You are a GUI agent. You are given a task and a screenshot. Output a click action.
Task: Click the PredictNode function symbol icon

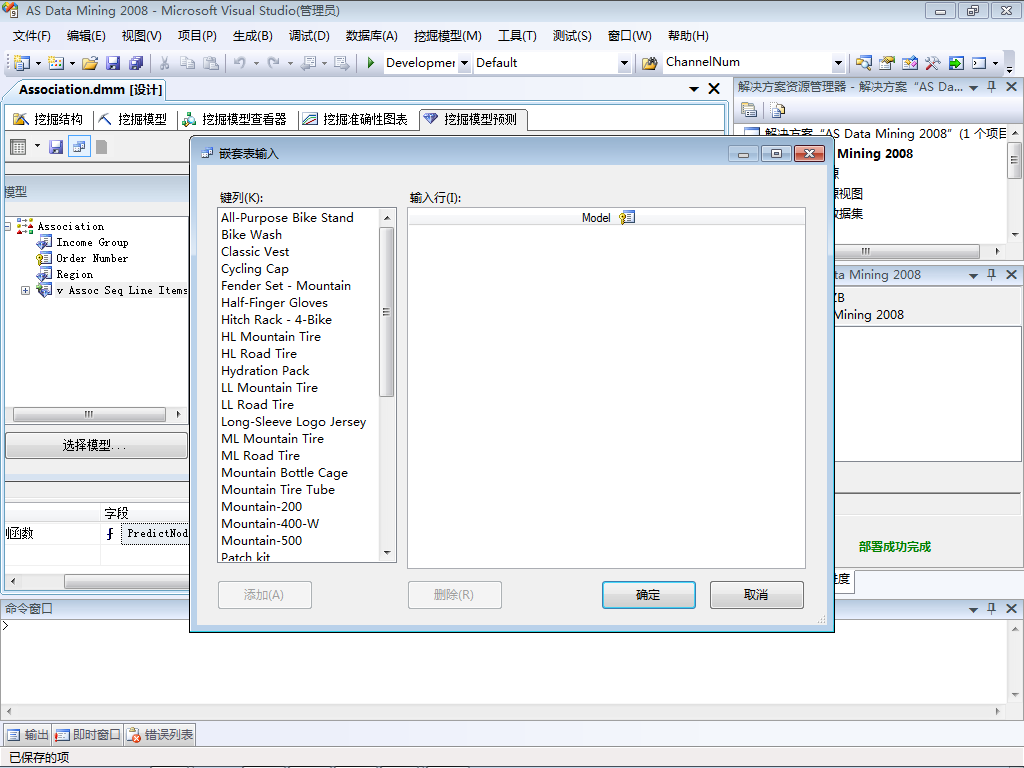[x=110, y=534]
